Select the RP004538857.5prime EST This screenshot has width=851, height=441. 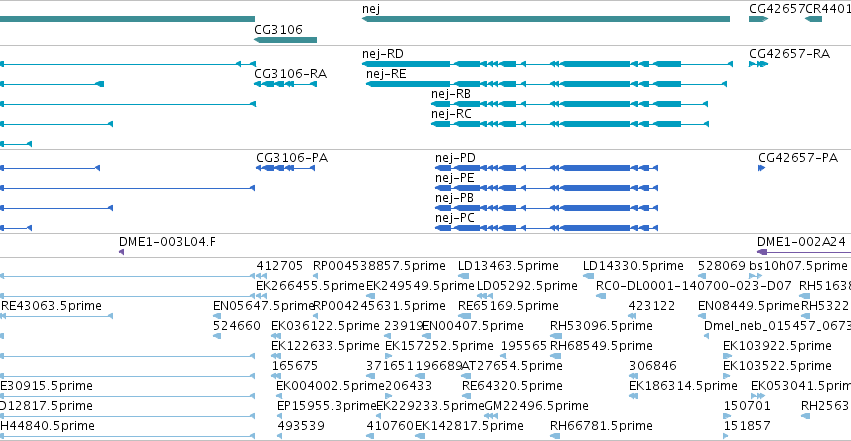pyautogui.click(x=379, y=266)
